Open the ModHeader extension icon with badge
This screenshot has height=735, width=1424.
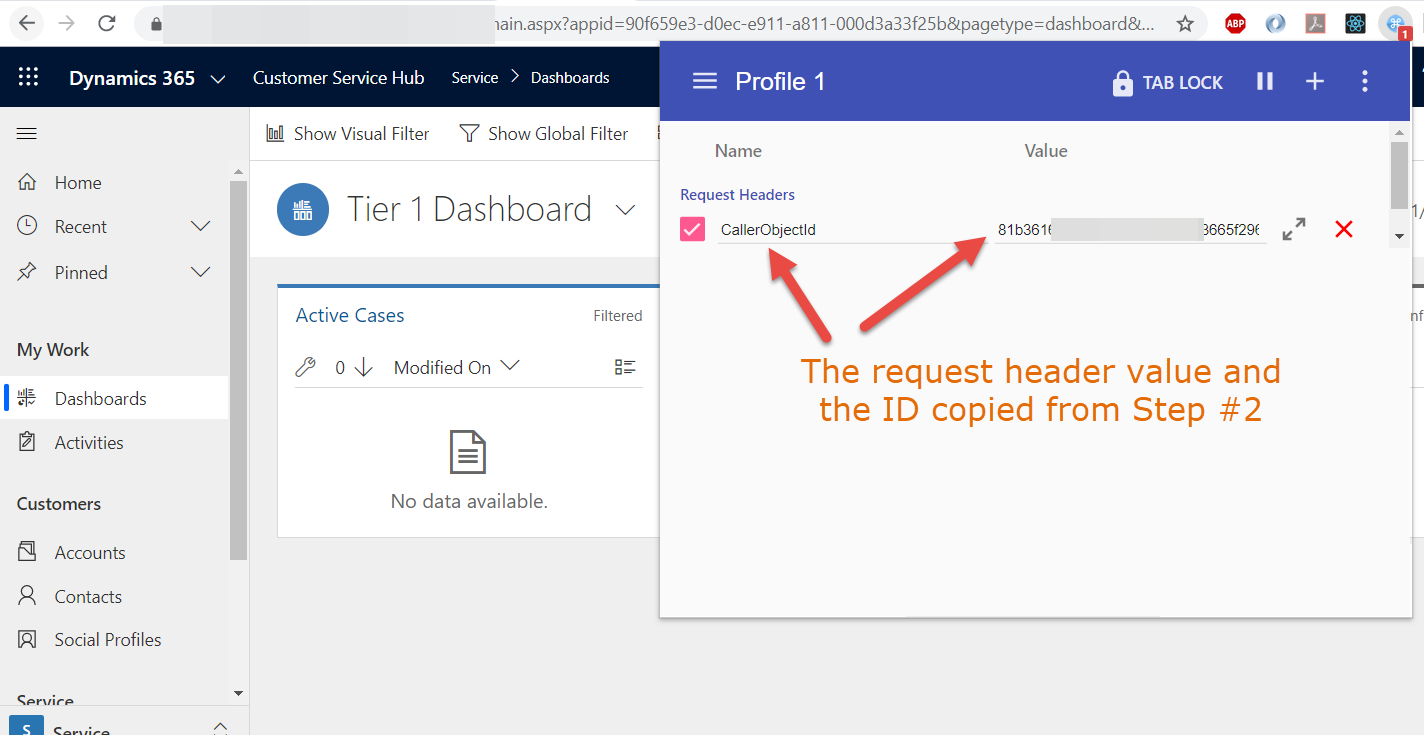pyautogui.click(x=1395, y=23)
